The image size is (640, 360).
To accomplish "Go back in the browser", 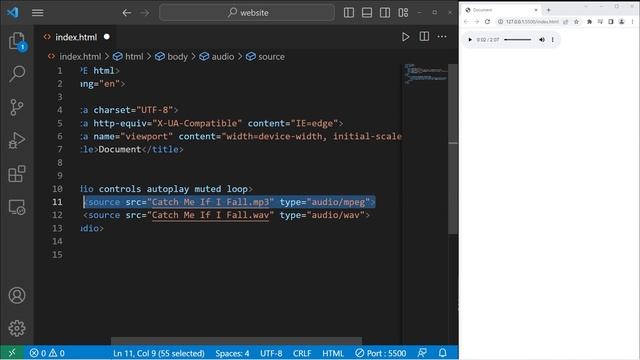I will point(466,22).
